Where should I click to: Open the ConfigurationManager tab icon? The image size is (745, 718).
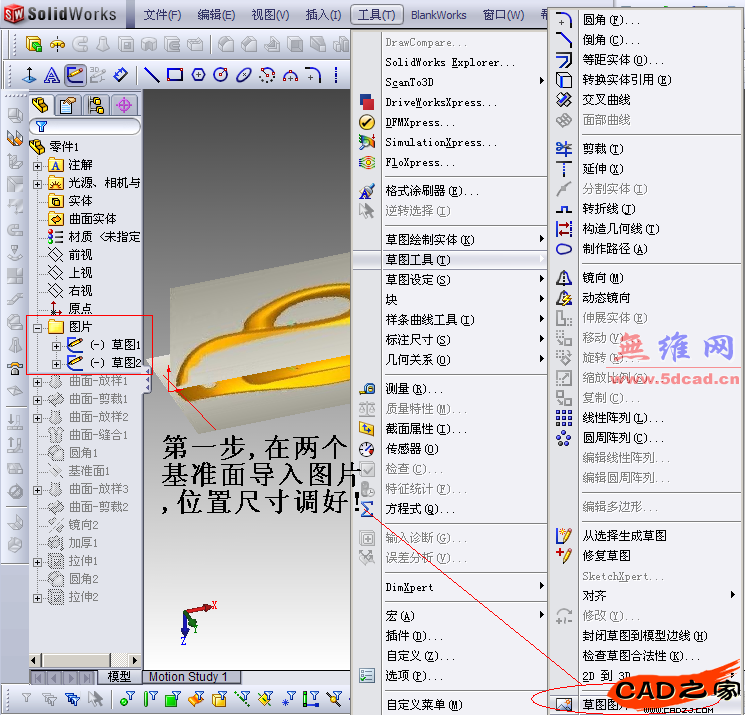[x=96, y=106]
